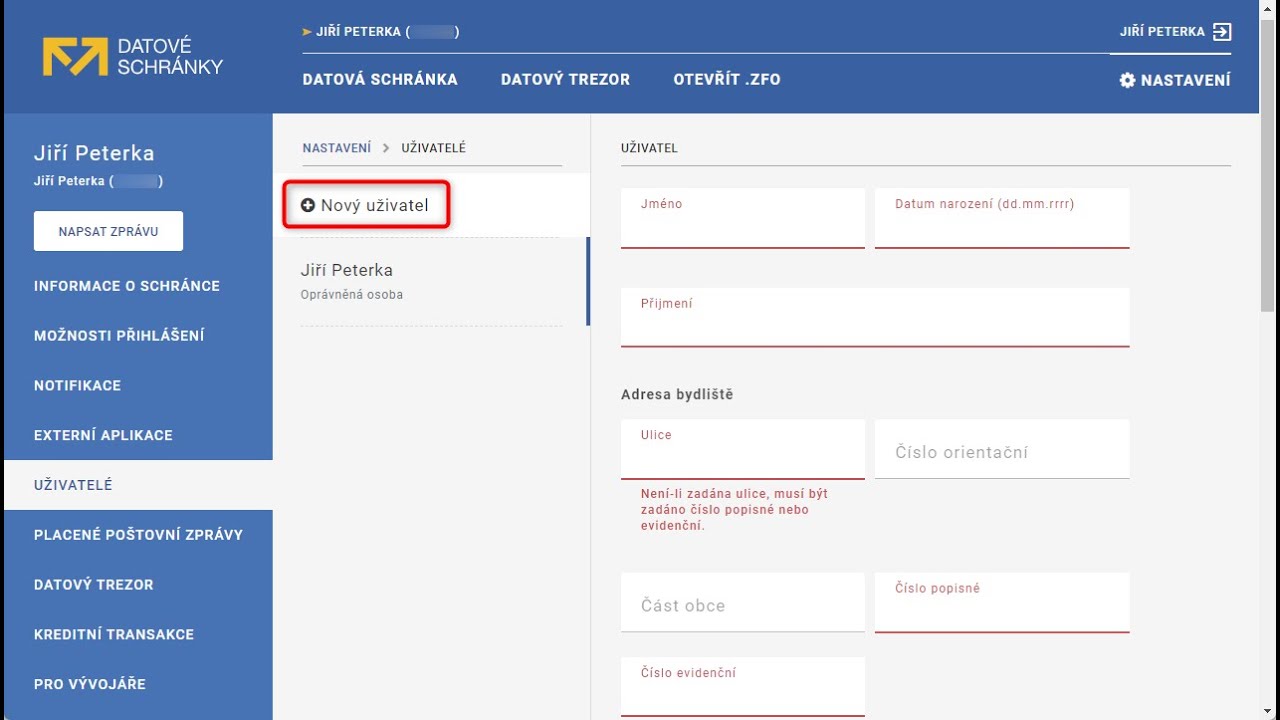Open the Otevřít .ZFO tab
1280x720 pixels.
click(x=727, y=80)
